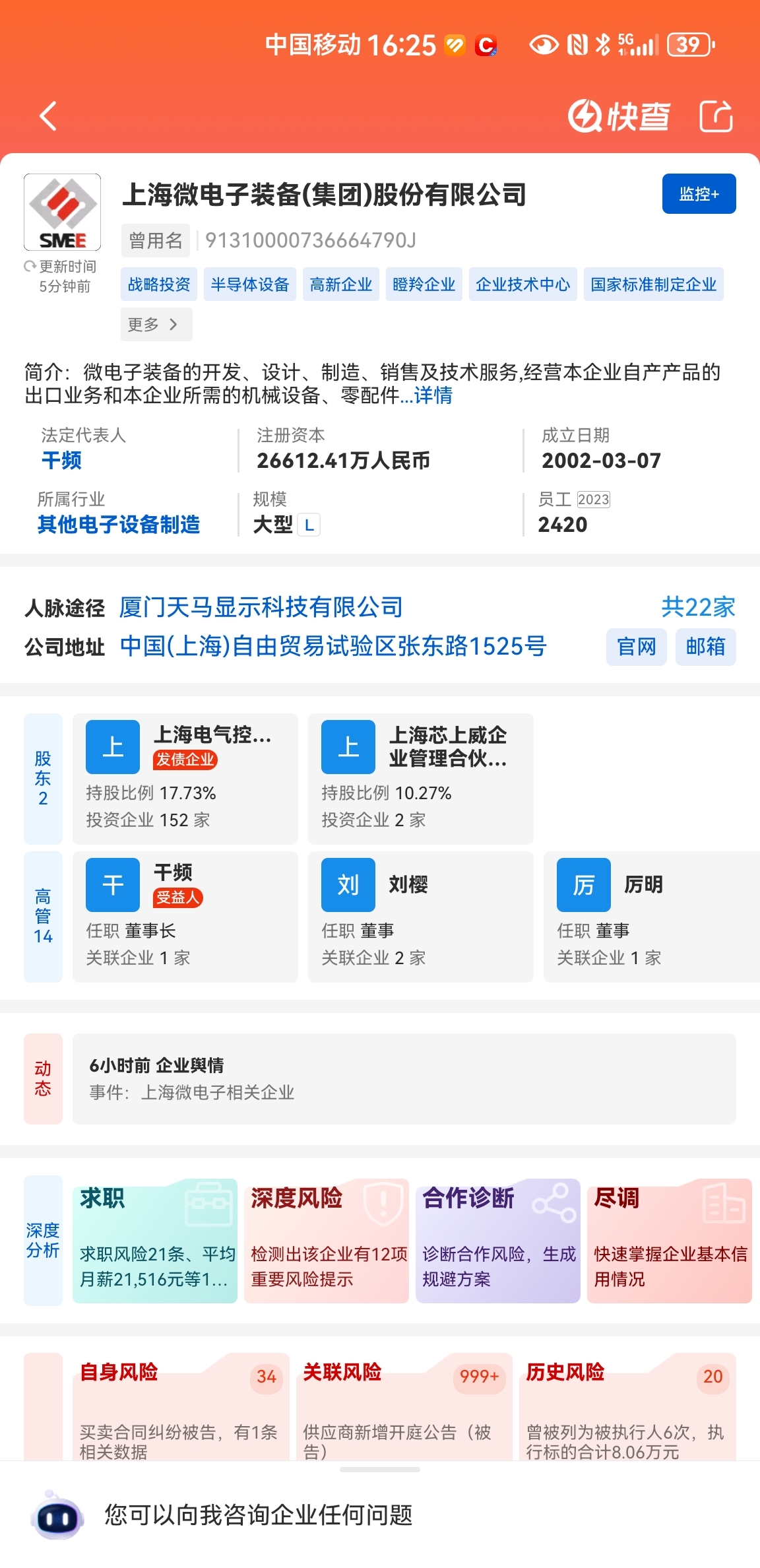The width and height of the screenshot is (760, 1568).
Task: Select the 高新企业 tag
Action: click(x=341, y=284)
